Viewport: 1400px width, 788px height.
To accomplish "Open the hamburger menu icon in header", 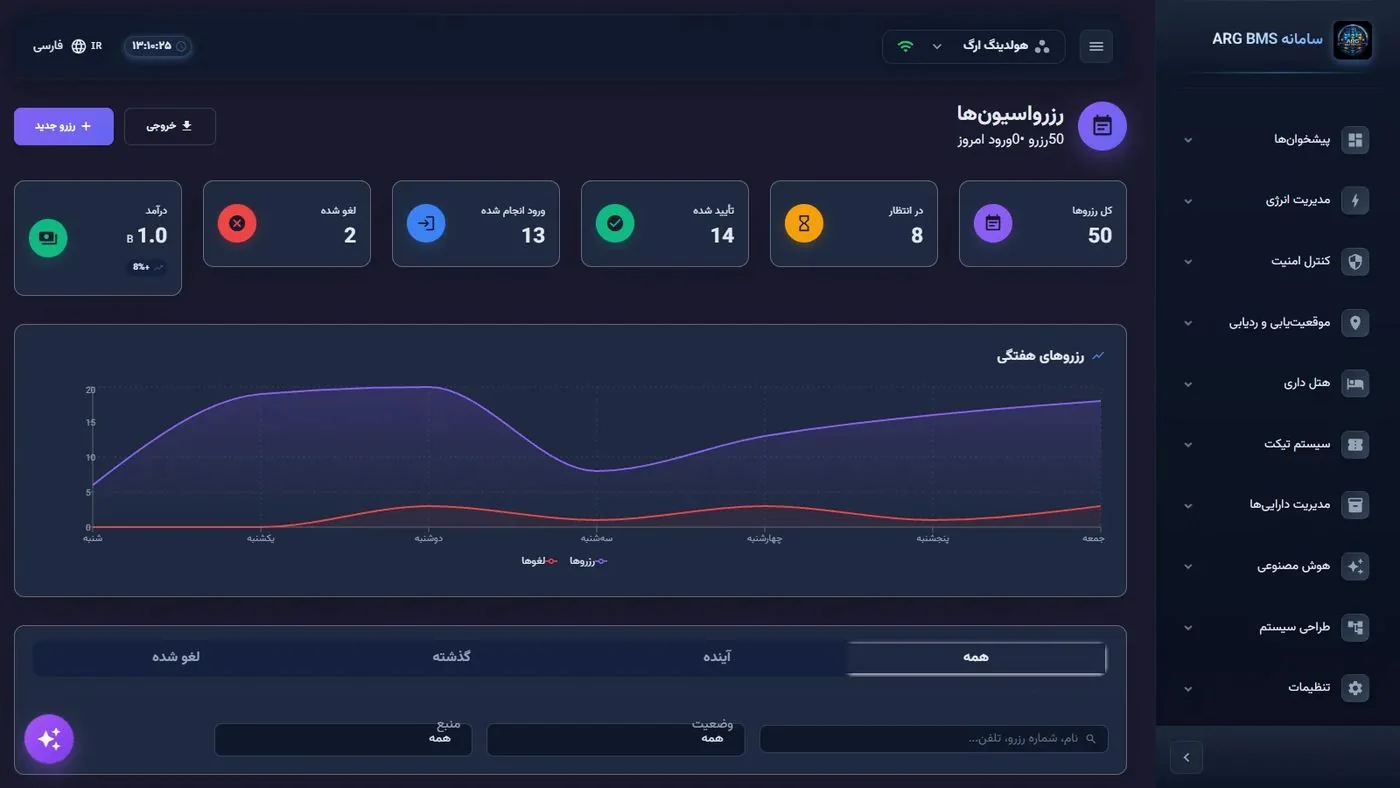I will point(1096,46).
